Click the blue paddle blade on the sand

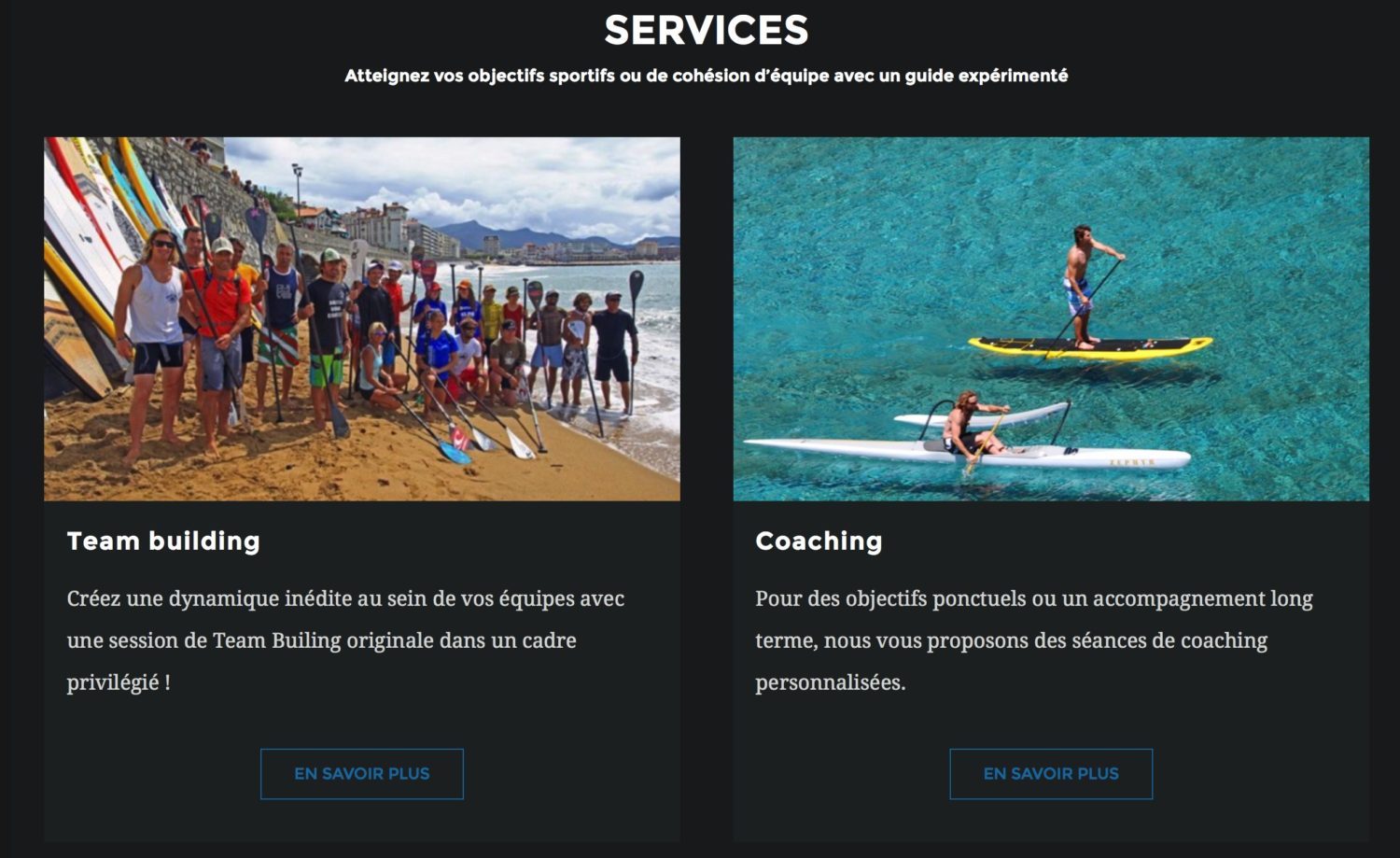tap(455, 452)
